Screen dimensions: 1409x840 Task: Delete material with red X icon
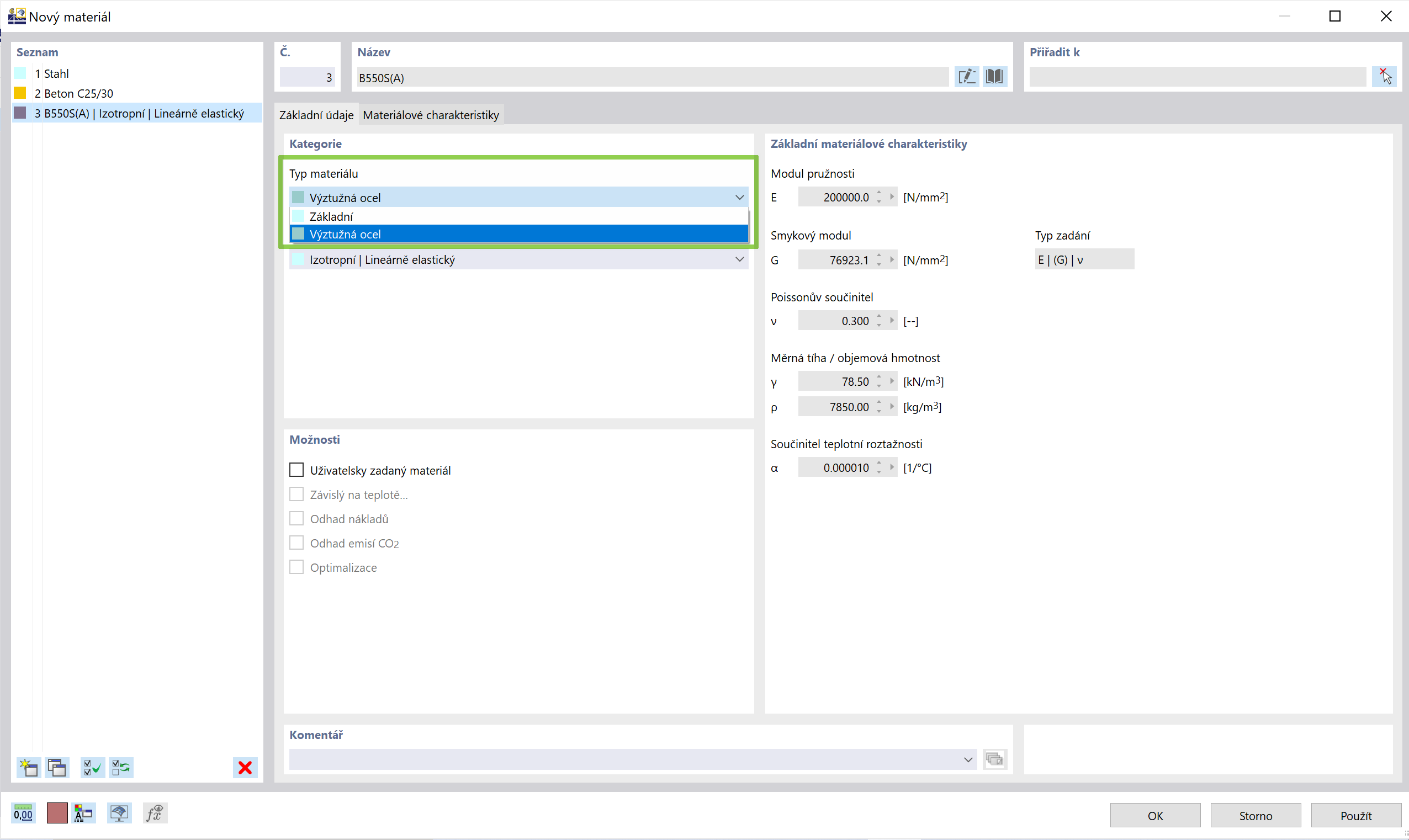[245, 768]
